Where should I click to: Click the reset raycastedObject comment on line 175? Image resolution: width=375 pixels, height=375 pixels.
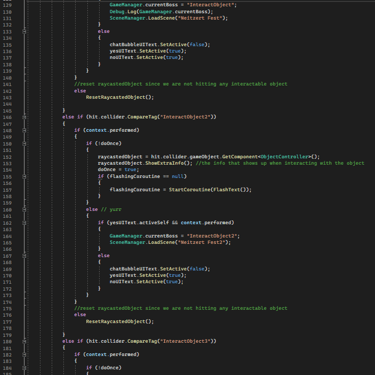click(x=181, y=308)
